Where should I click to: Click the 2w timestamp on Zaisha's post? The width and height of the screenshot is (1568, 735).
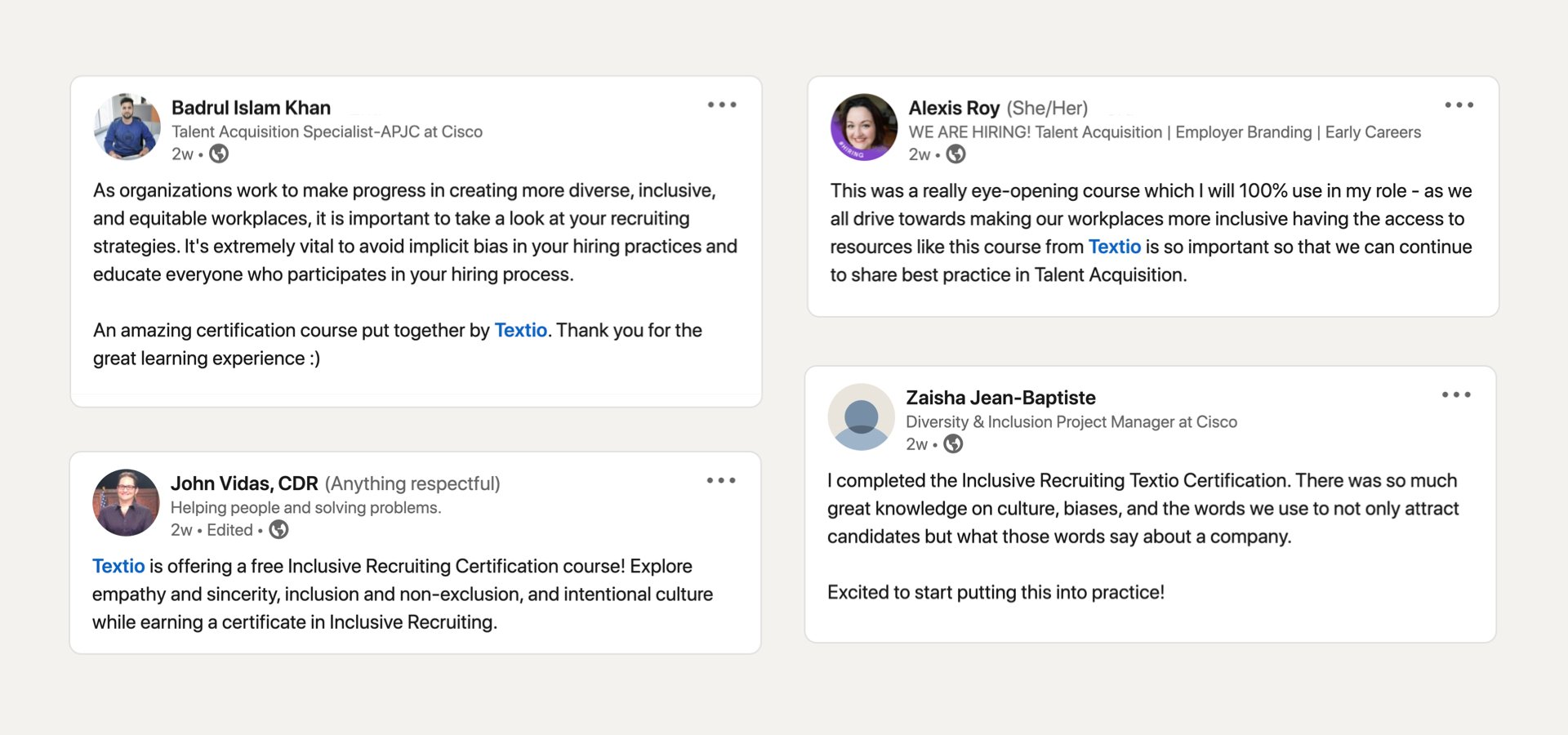916,443
